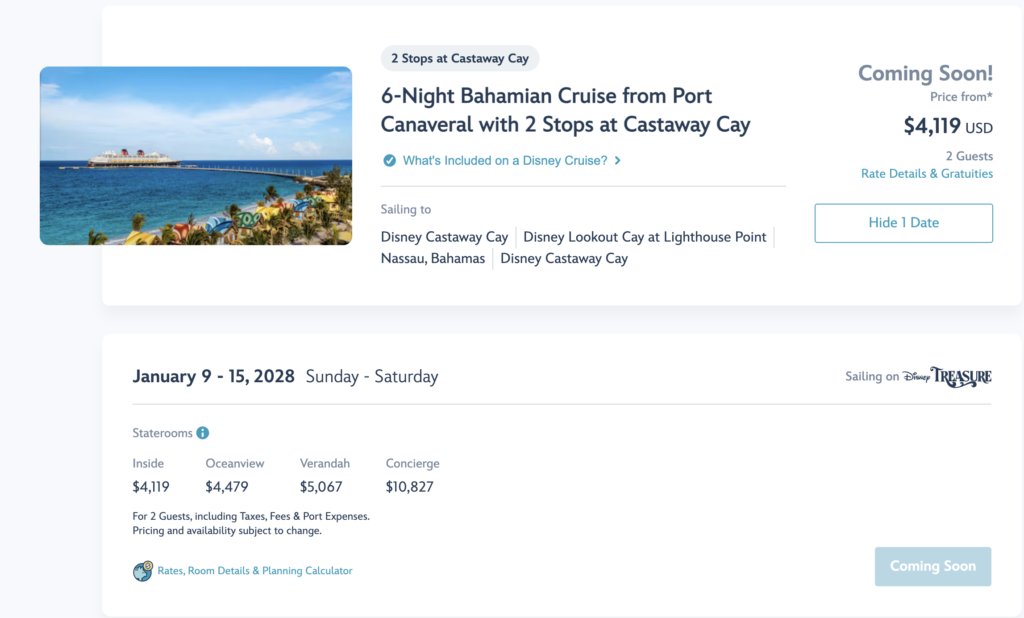This screenshot has height=618, width=1024.
Task: Click the 2 Stops at Castaway Cay badge
Action: (460, 58)
